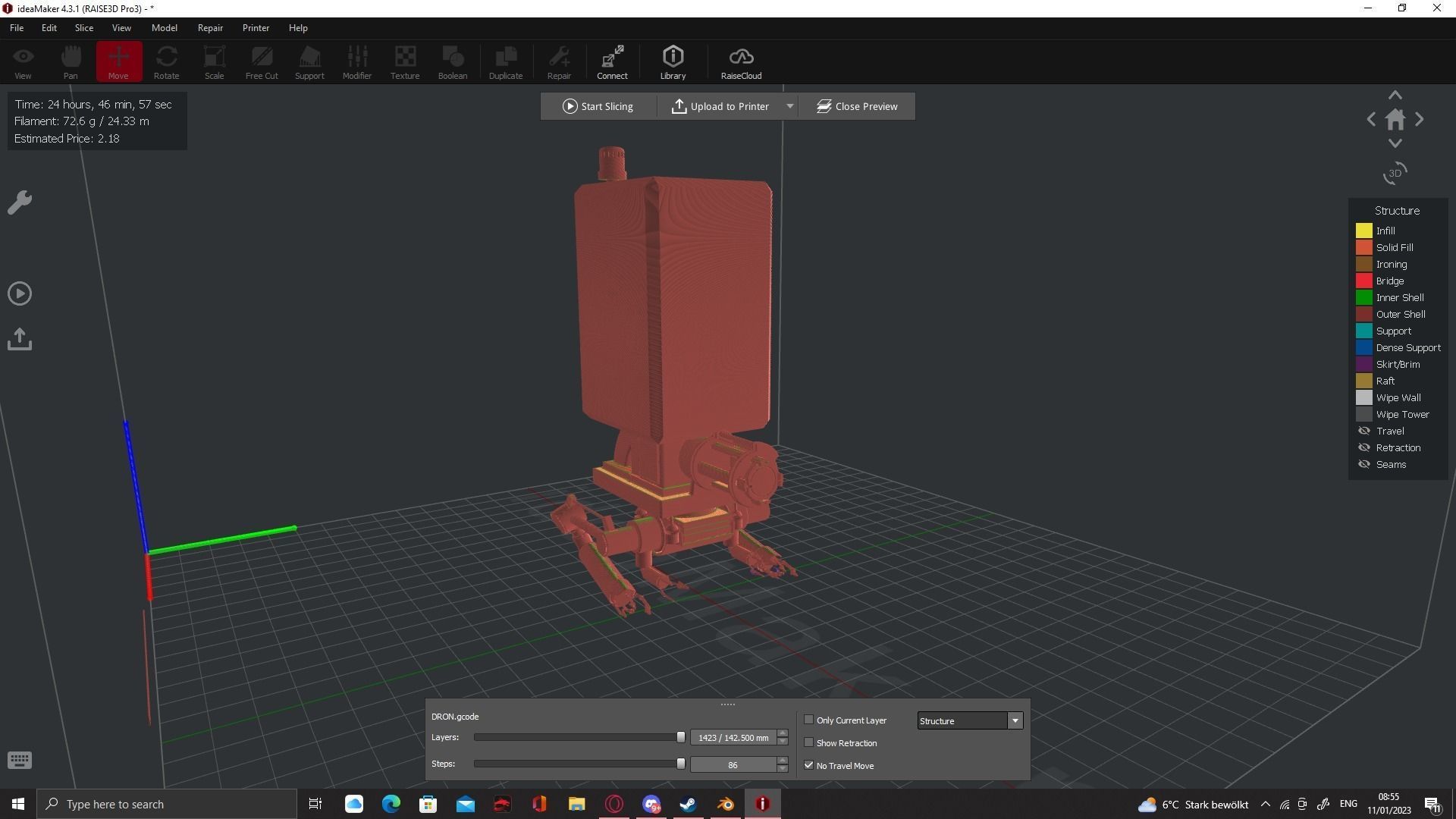Select the Rotate tool
The width and height of the screenshot is (1456, 819).
[166, 61]
